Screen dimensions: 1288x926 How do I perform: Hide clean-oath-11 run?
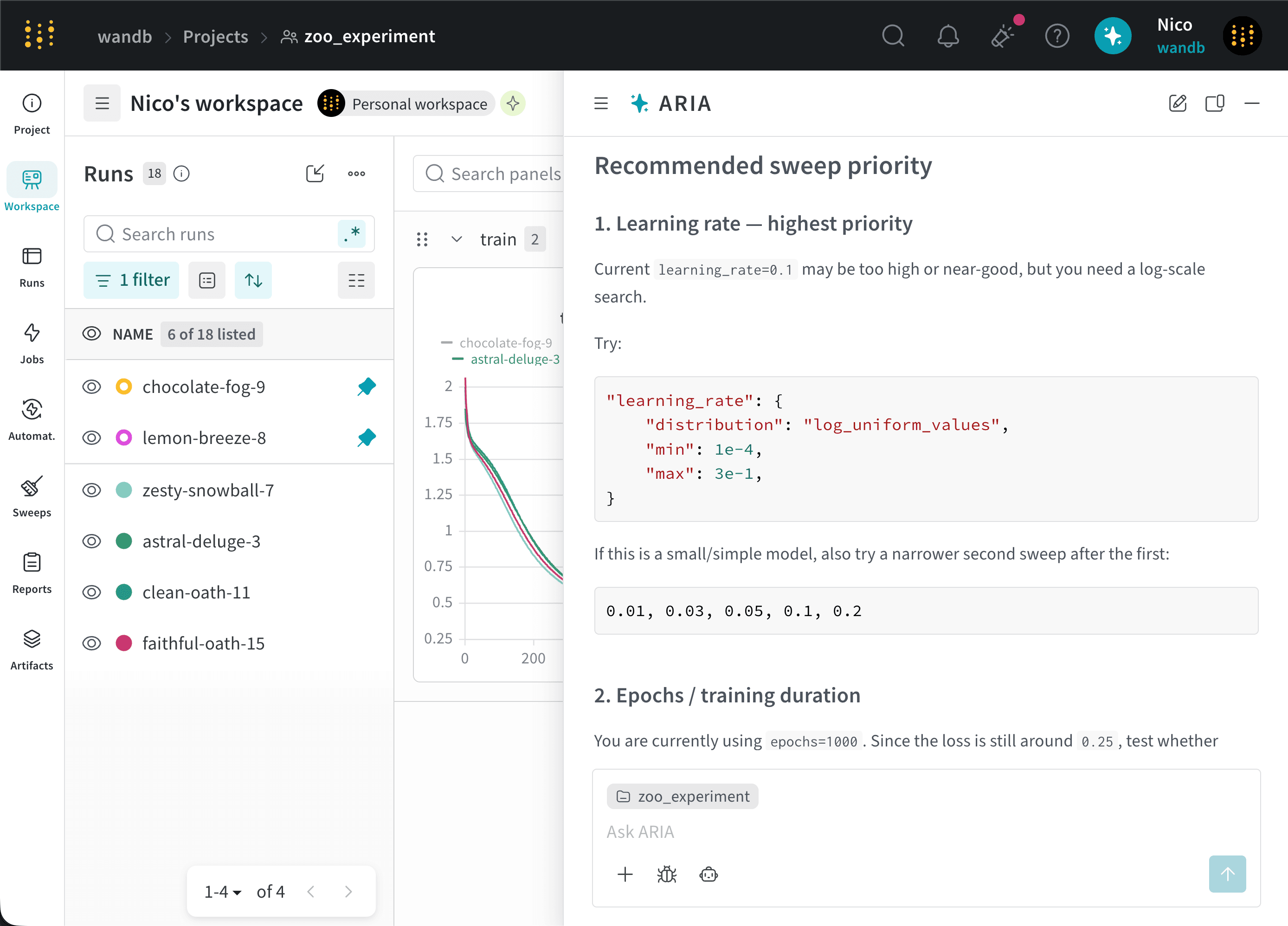tap(91, 593)
